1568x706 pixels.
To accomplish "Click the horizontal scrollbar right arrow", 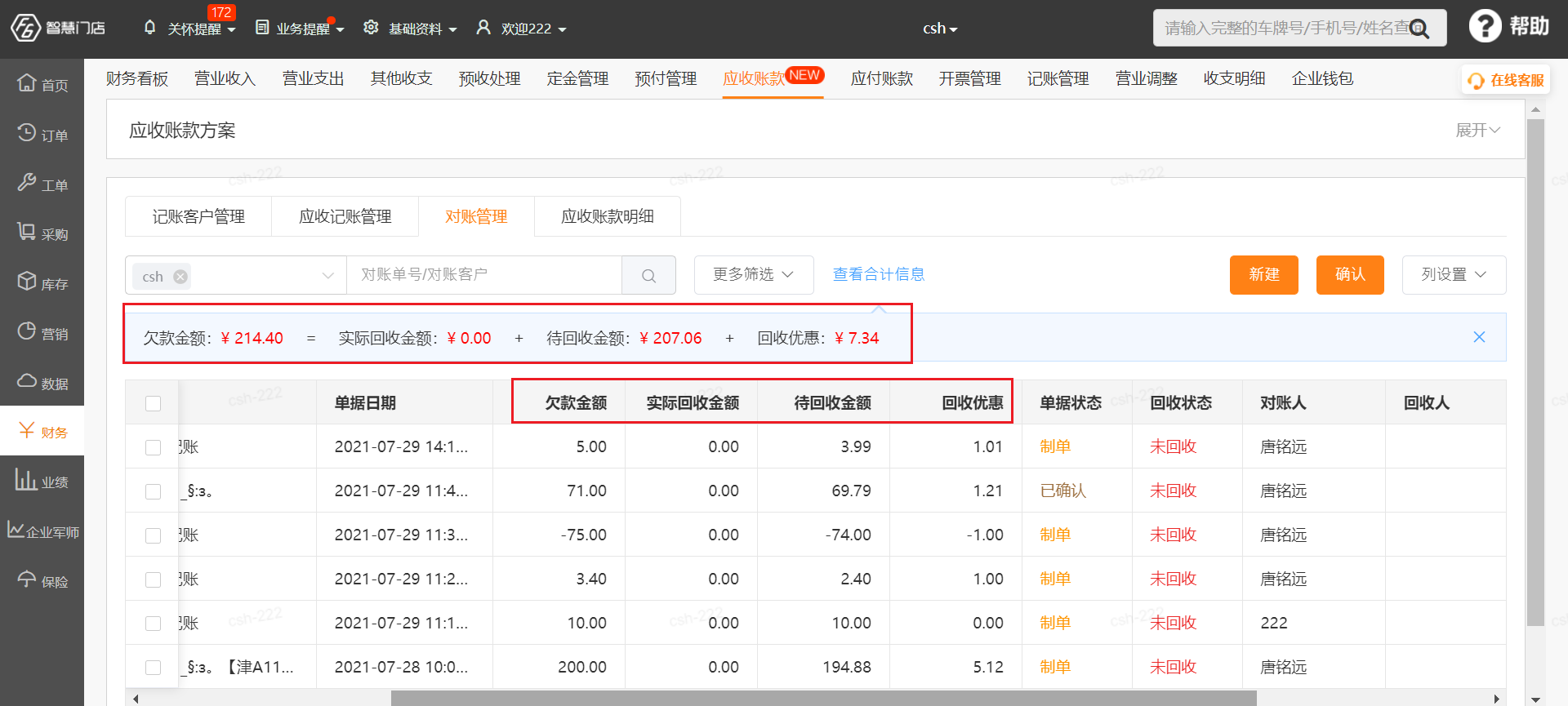I will coord(1497,699).
